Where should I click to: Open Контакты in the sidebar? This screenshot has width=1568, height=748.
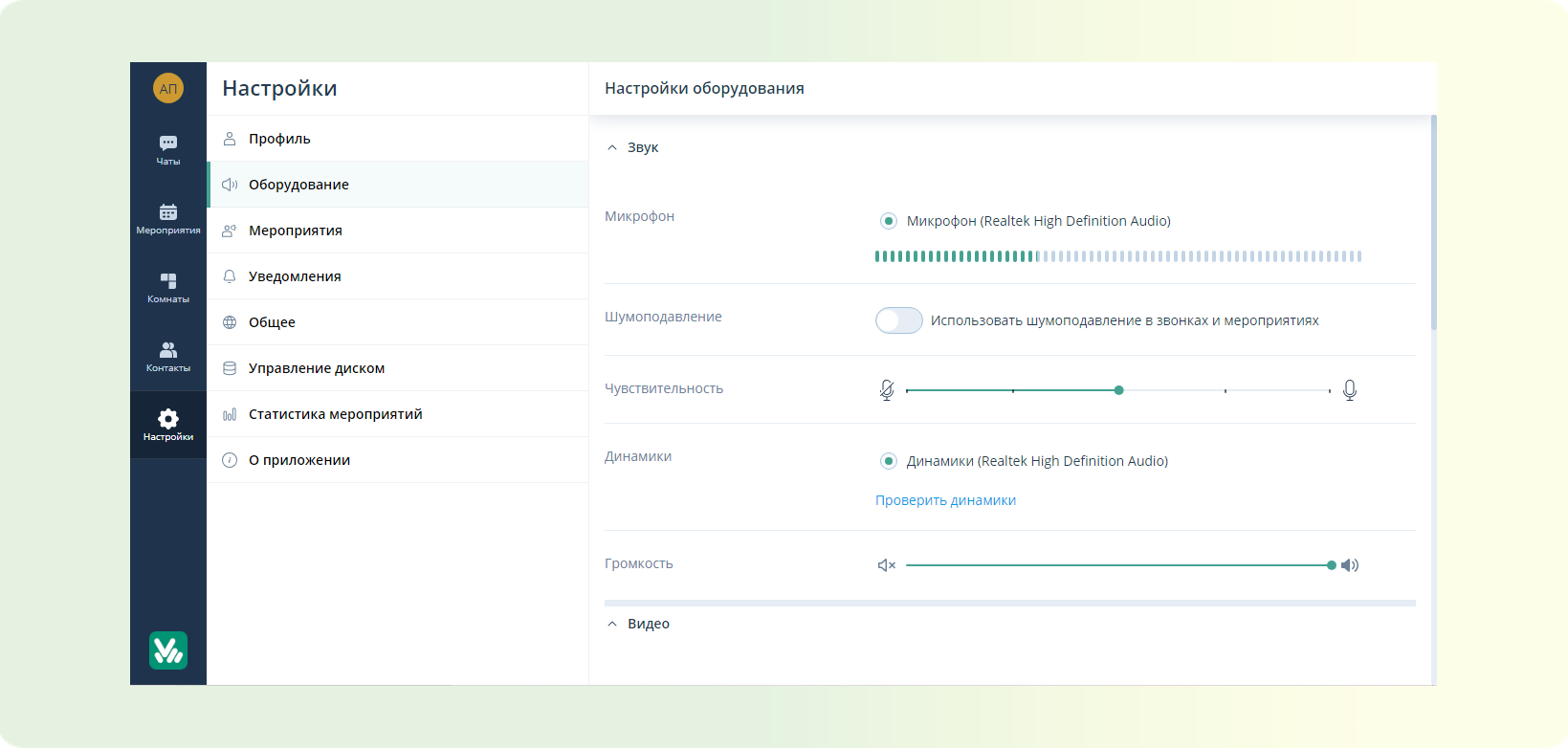tap(168, 356)
